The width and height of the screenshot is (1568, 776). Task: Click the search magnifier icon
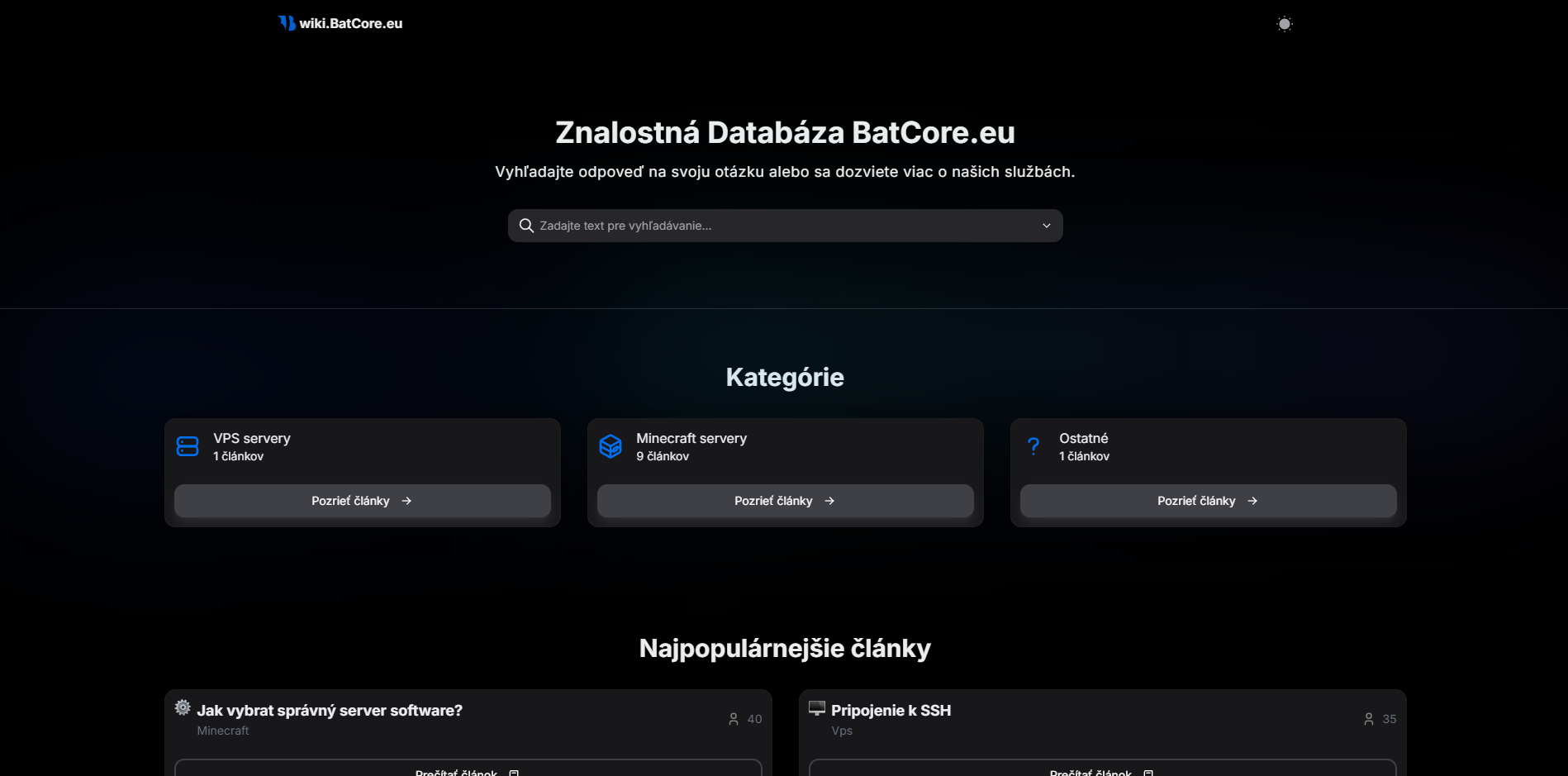526,226
